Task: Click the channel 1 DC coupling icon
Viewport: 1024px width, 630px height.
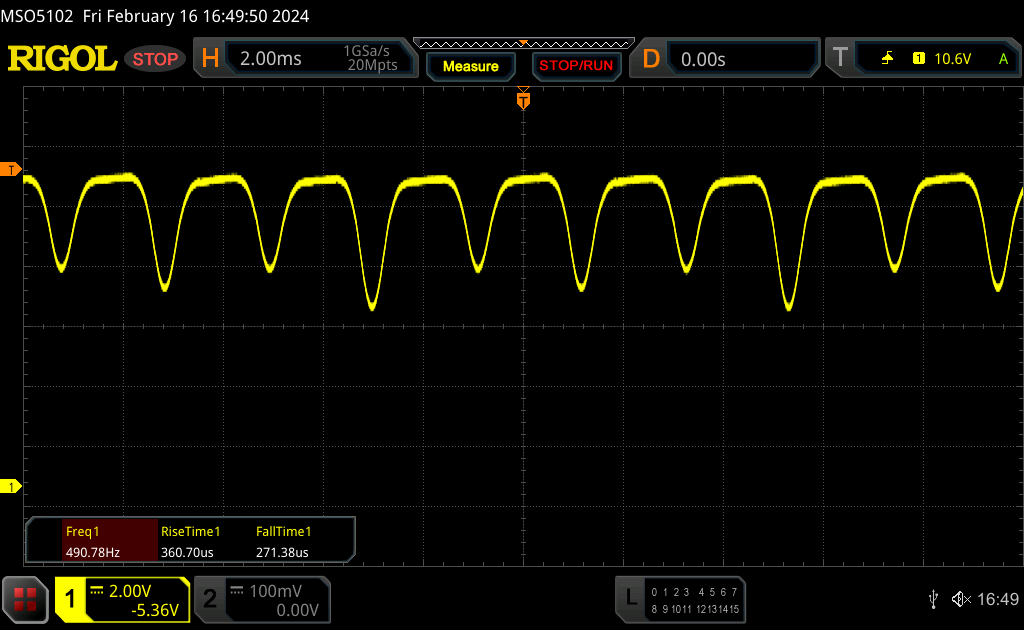Action: [97, 591]
